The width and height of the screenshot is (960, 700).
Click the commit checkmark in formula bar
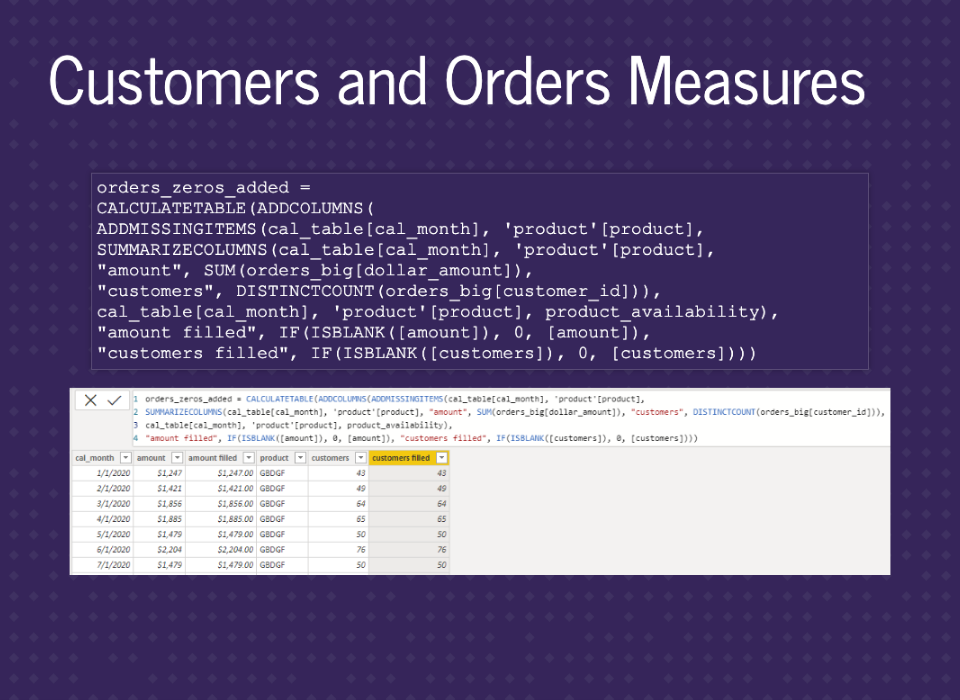pos(114,400)
